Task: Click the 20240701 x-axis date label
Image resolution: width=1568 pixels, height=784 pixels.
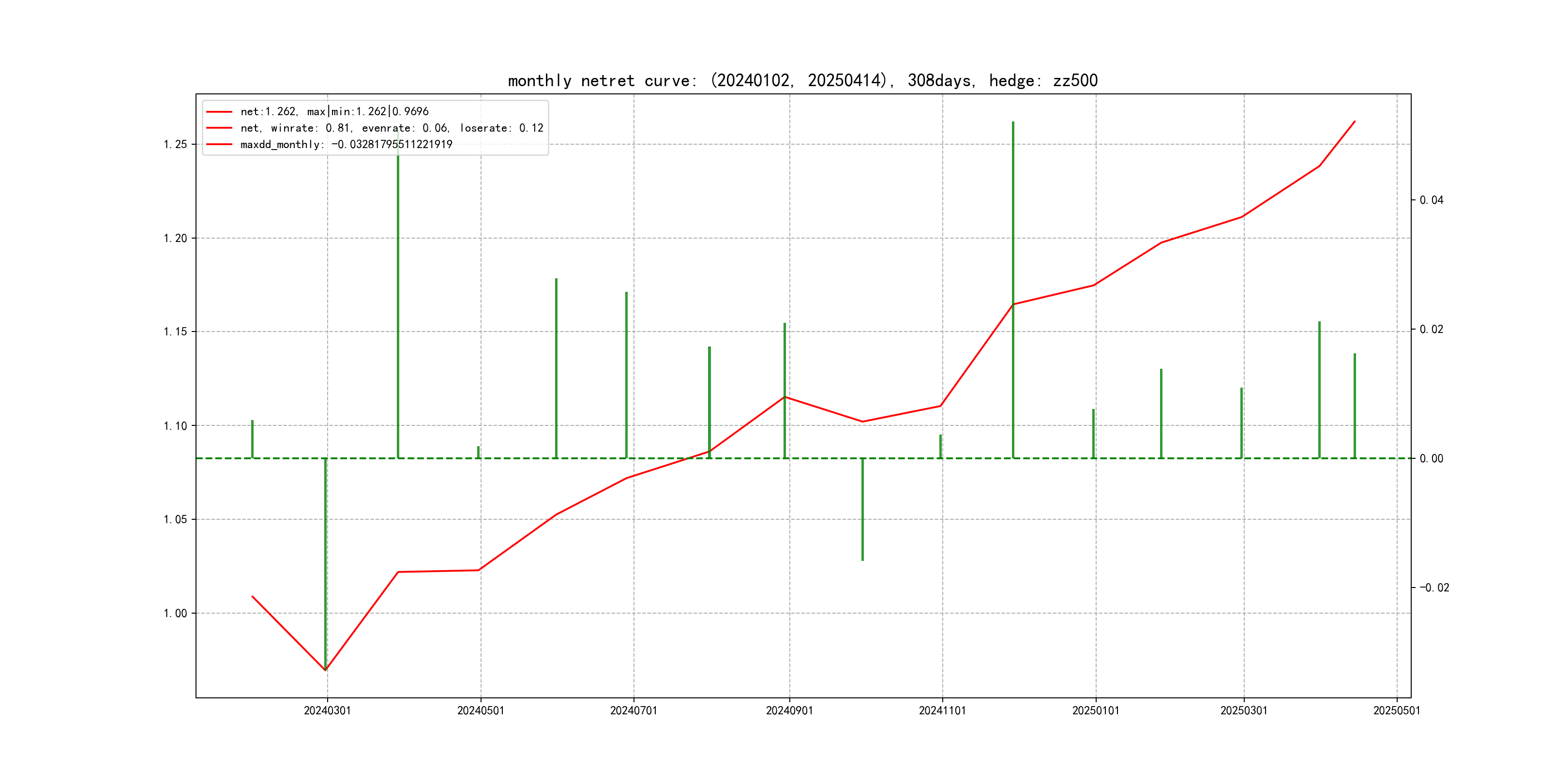Action: click(x=633, y=710)
